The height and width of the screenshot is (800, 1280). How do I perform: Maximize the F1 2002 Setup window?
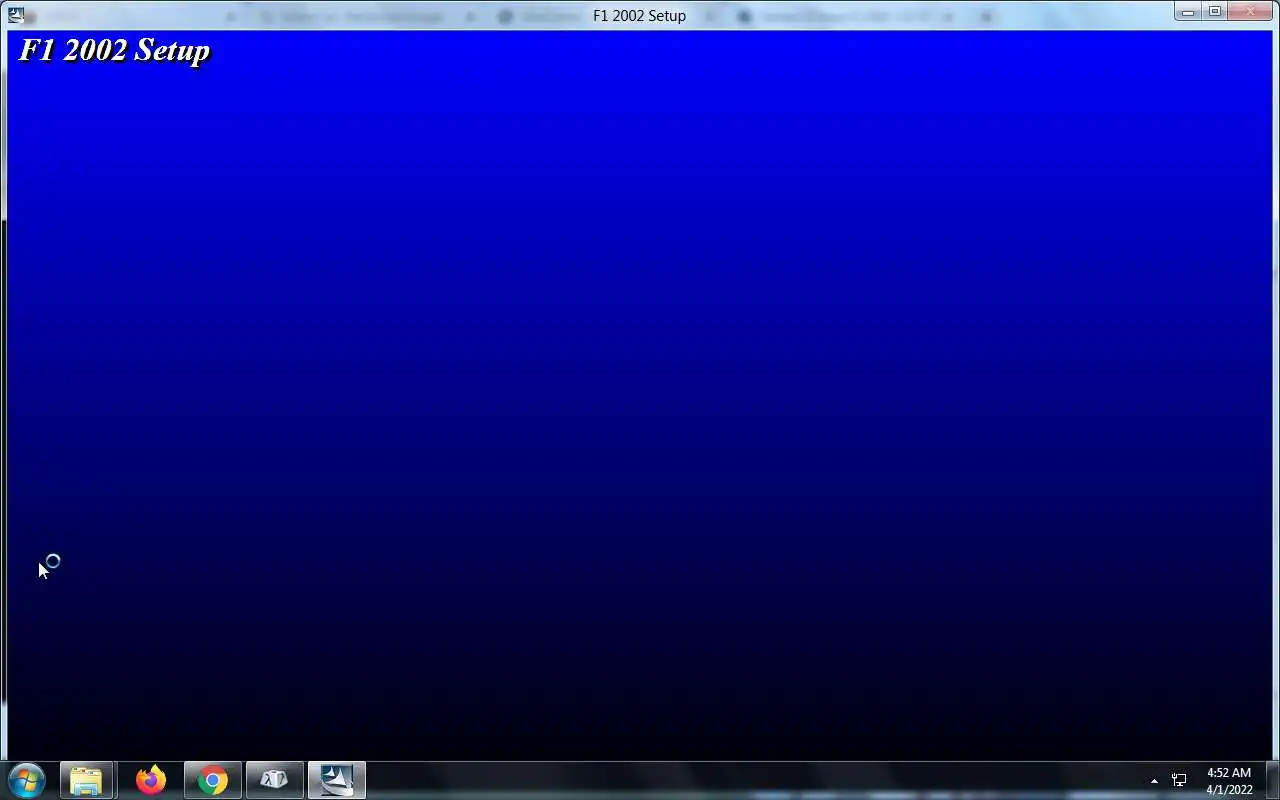click(1215, 12)
